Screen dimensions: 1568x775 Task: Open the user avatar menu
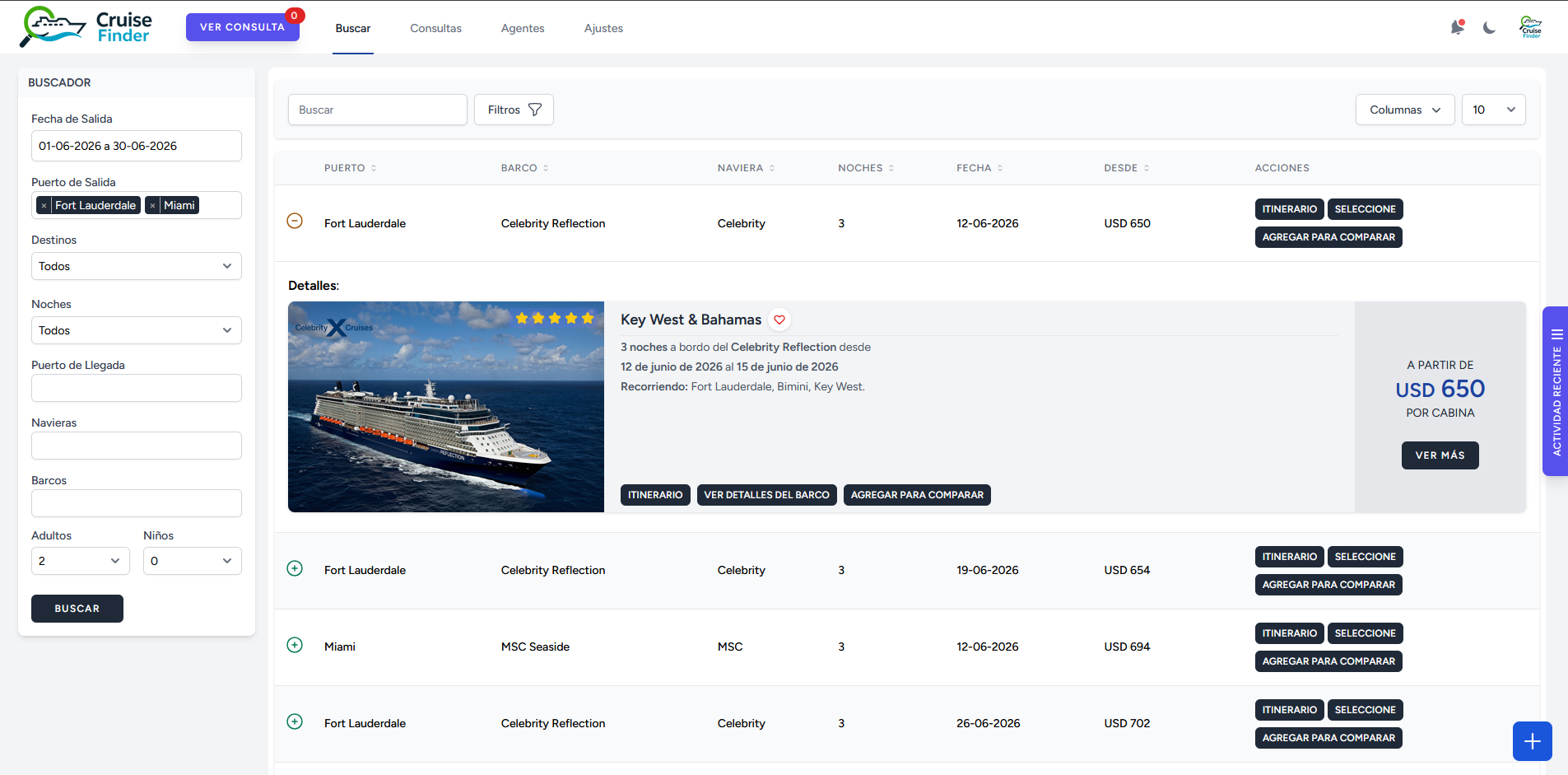point(1529,26)
